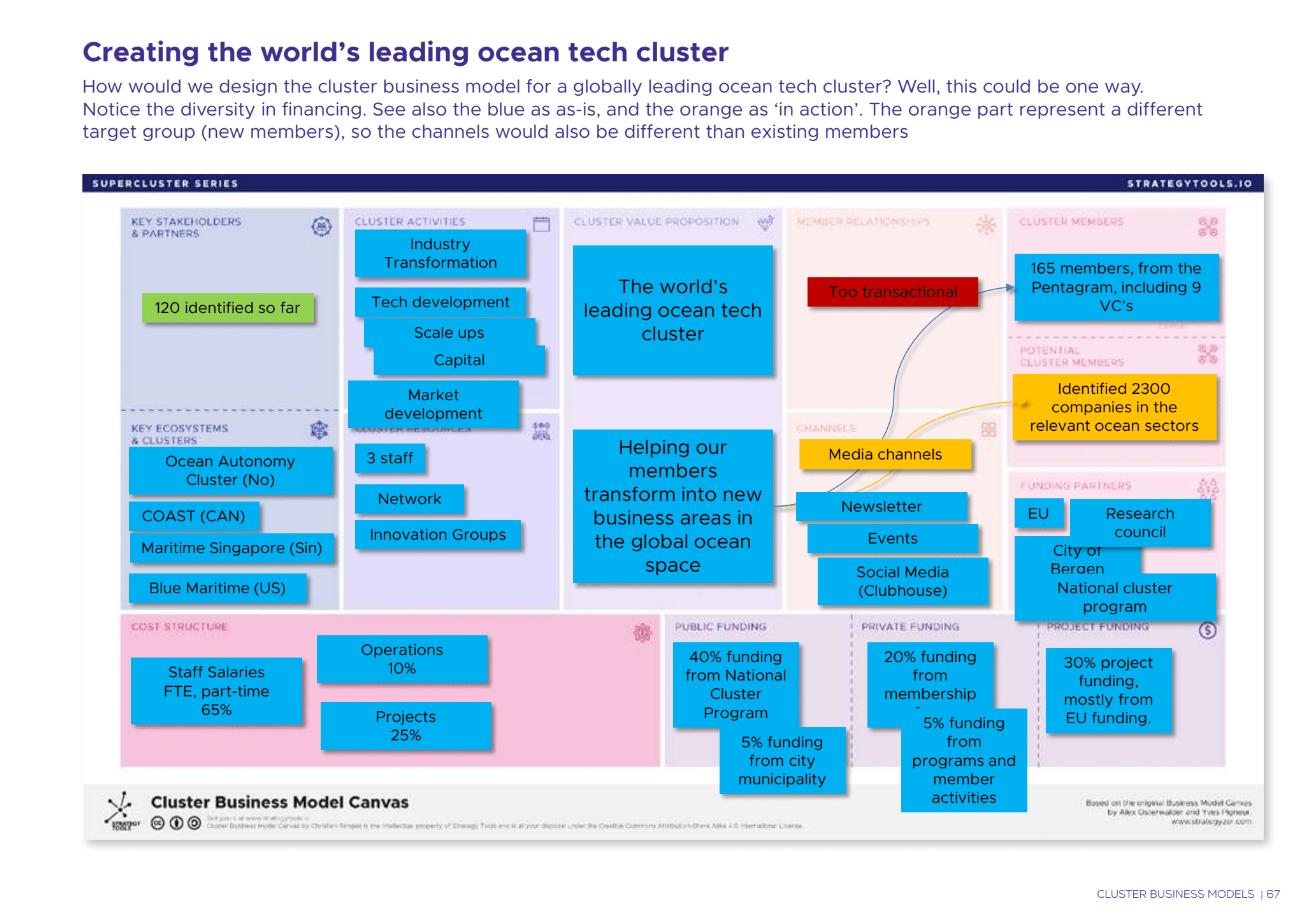Click the Member Relationships icon
1297x917 pixels.
pos(986,225)
